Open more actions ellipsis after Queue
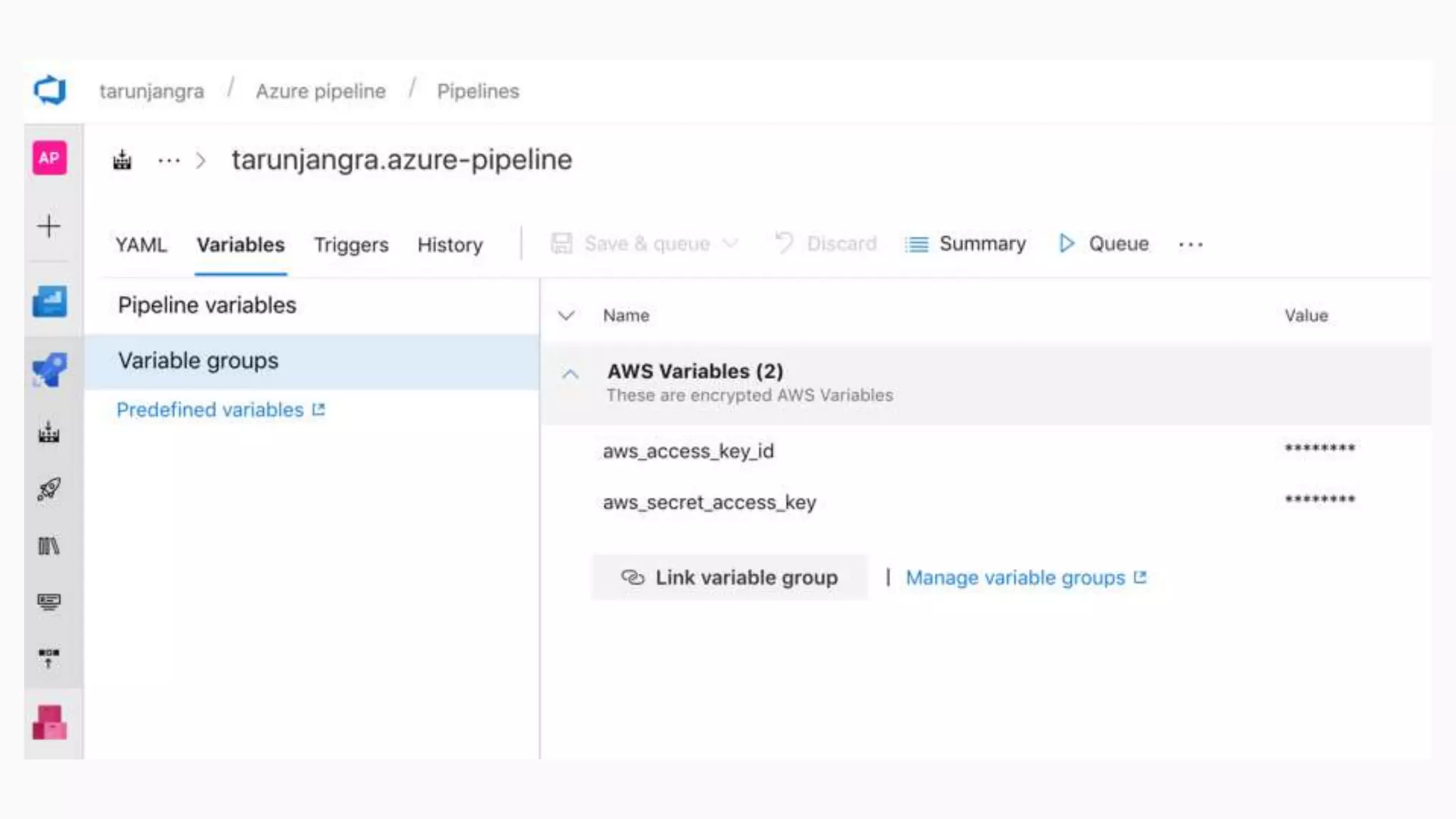Screen dimensions: 1456x819 [1190, 245]
